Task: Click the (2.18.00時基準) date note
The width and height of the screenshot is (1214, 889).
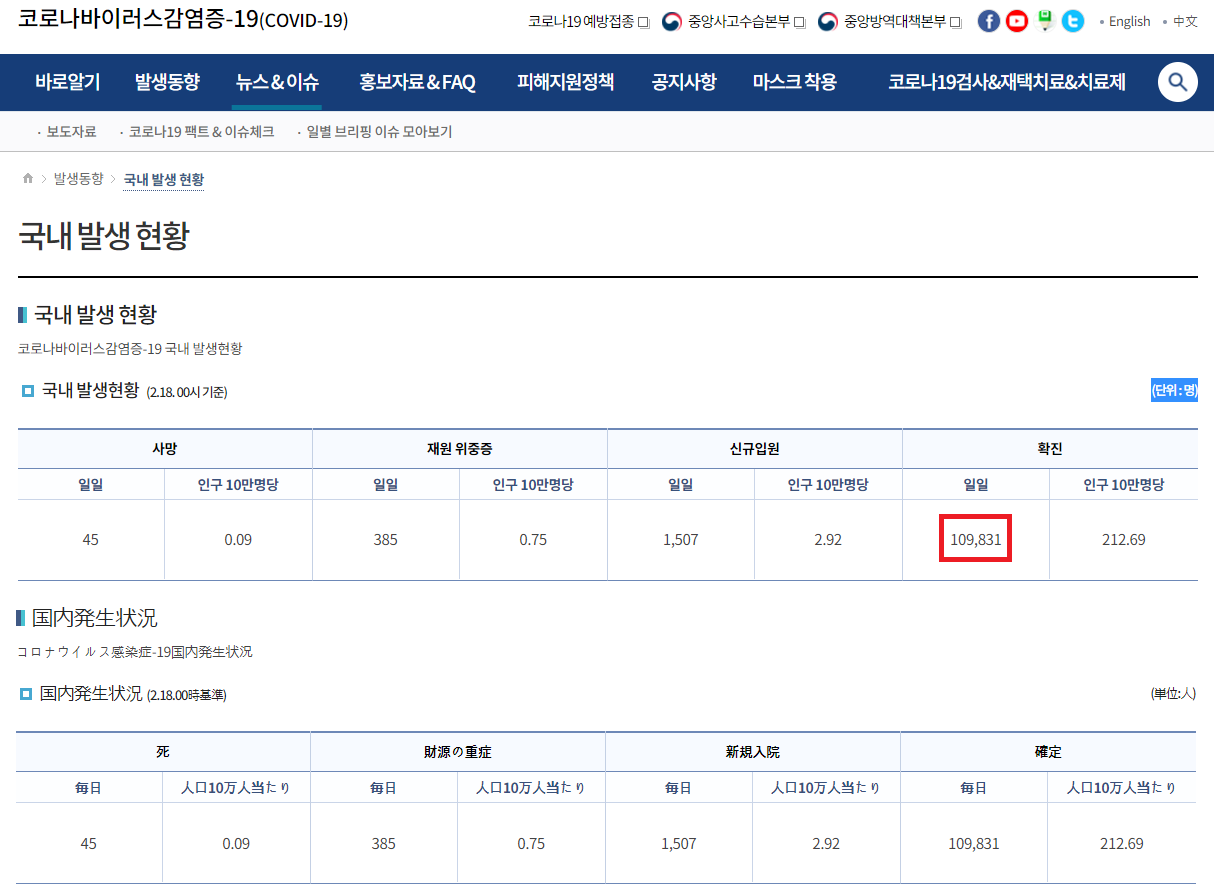Action: coord(187,695)
